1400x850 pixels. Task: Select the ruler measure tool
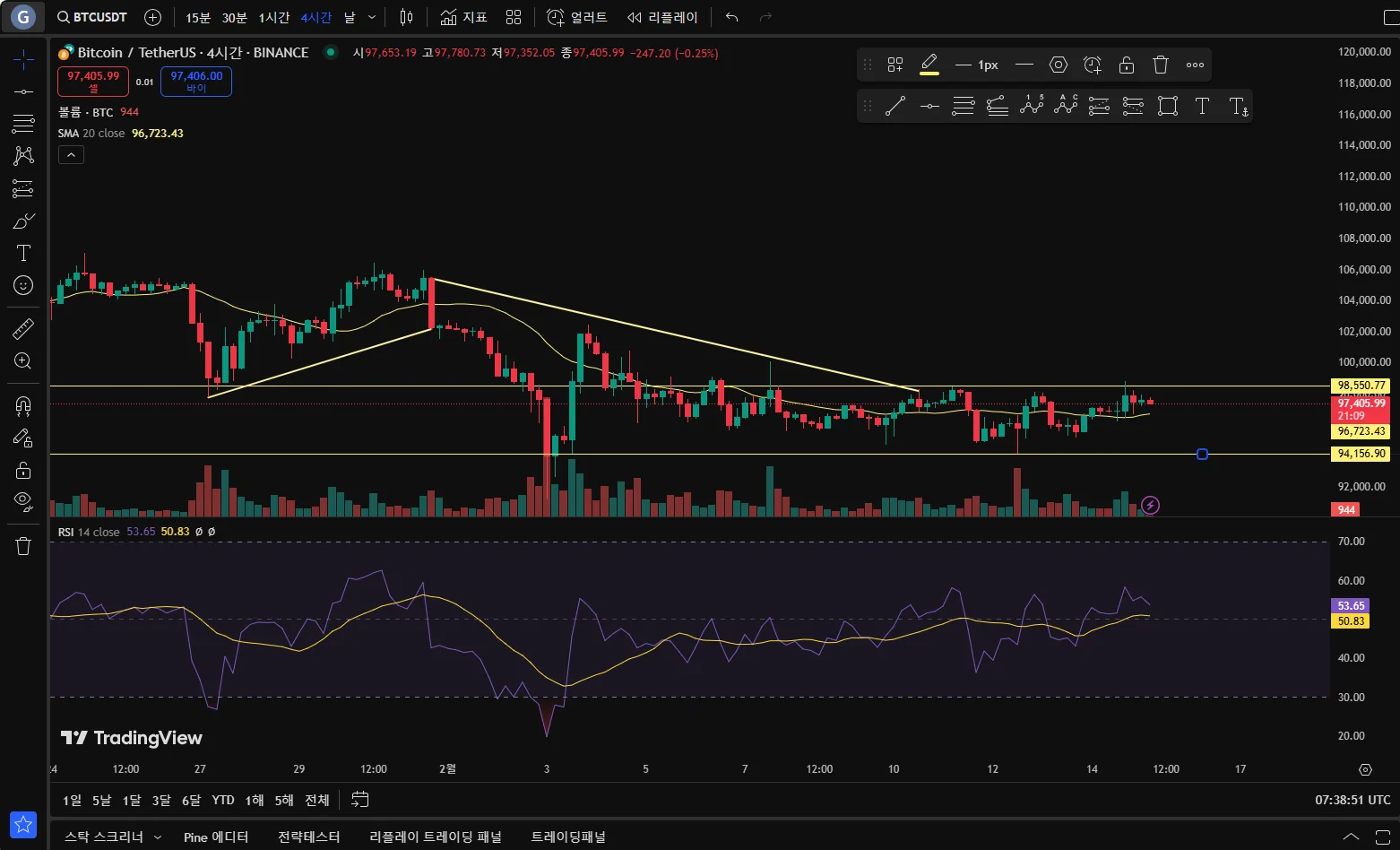point(23,329)
